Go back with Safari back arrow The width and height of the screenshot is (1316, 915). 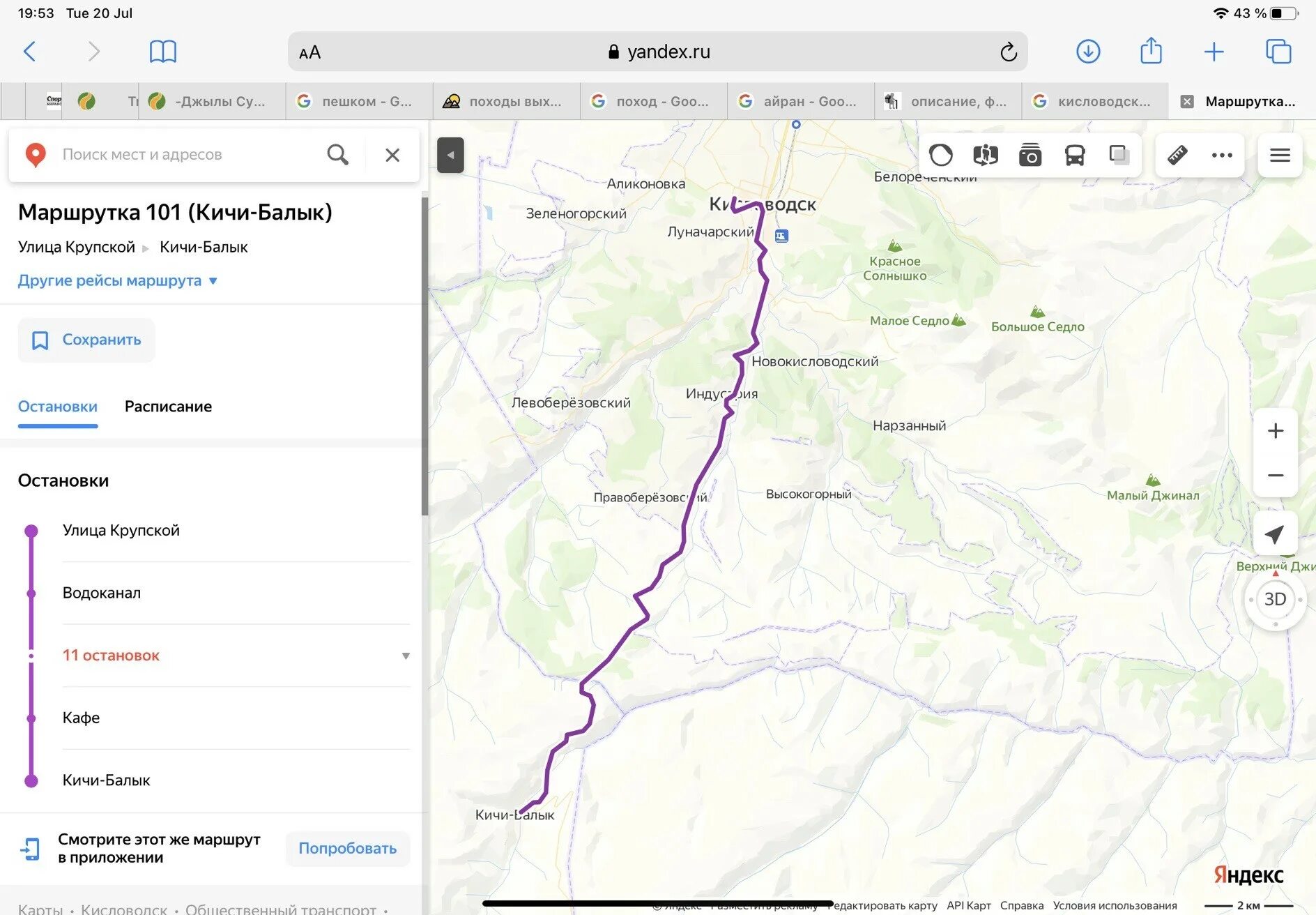(29, 52)
